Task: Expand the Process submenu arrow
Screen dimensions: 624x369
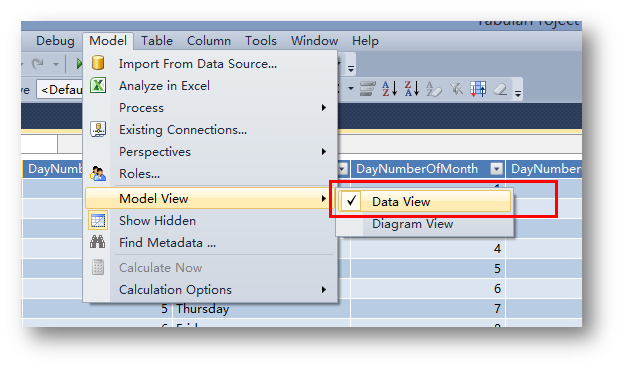Action: coord(324,107)
